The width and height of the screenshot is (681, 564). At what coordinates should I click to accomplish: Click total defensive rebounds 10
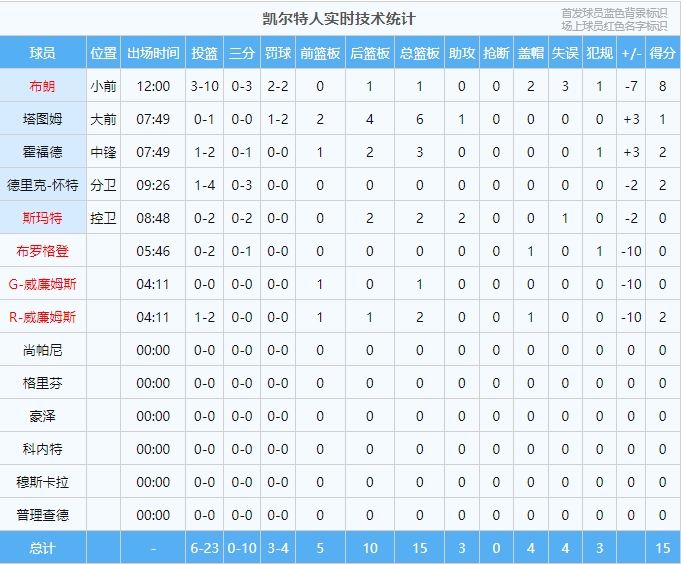click(x=370, y=548)
